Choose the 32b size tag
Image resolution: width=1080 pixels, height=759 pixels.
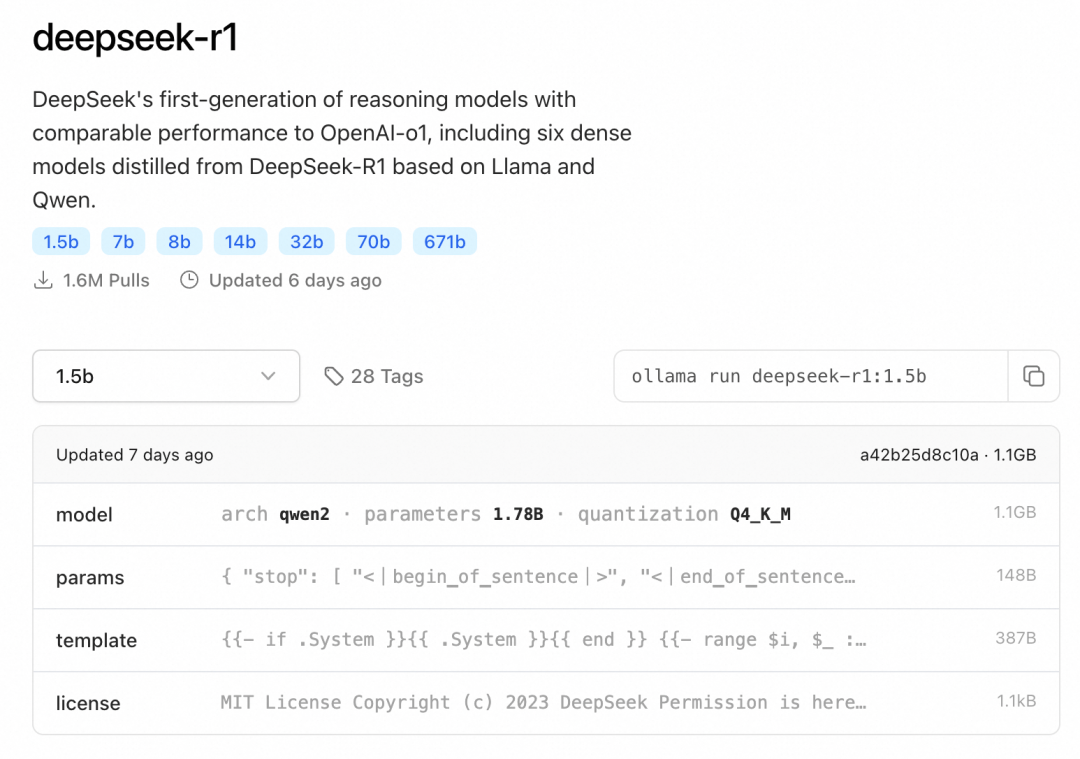(x=307, y=241)
